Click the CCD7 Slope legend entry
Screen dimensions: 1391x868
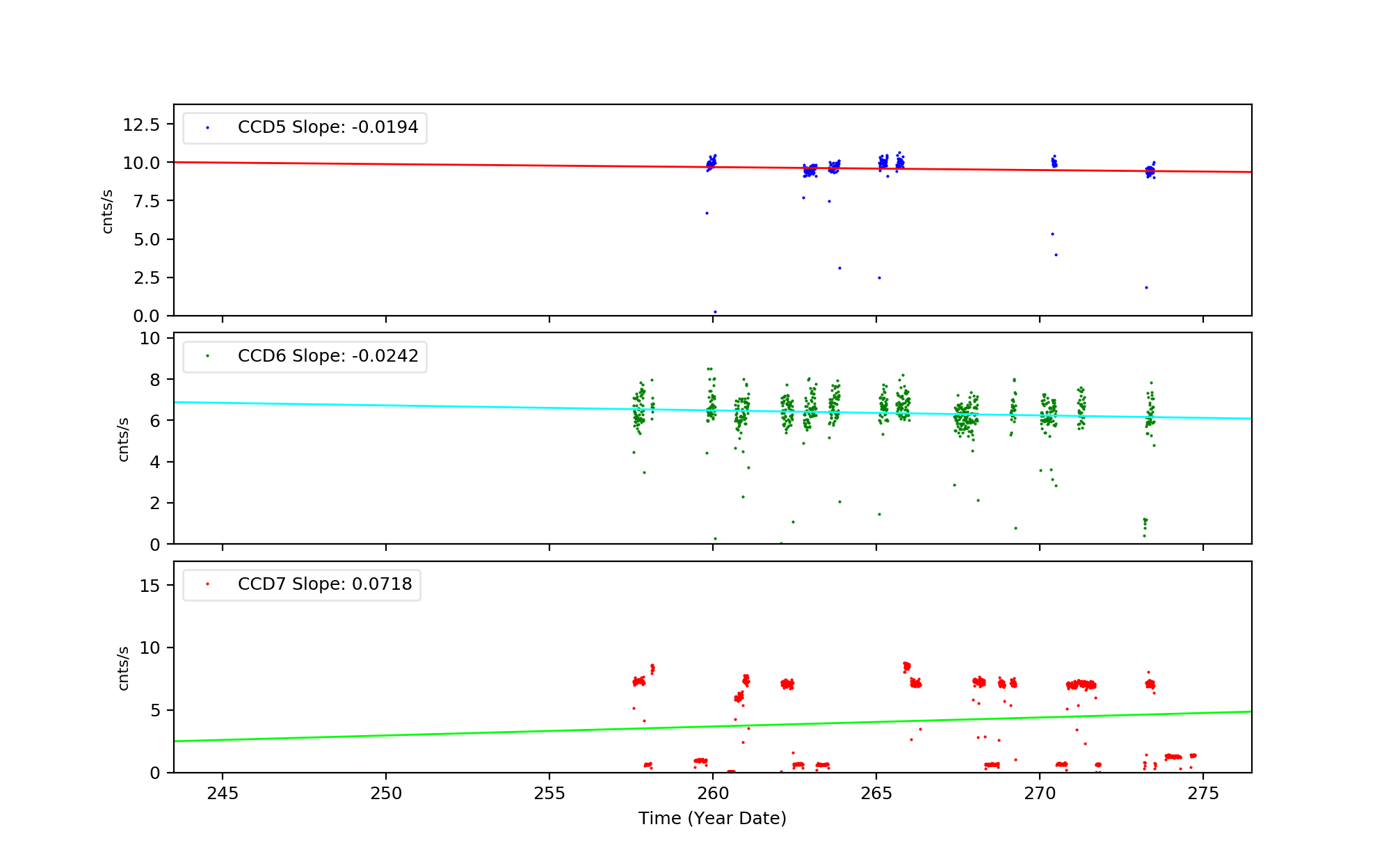pos(324,584)
